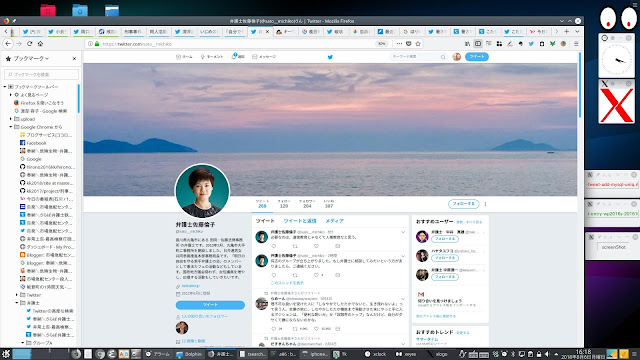
Task: Open Dolphin from the taskbar
Action: [189, 354]
